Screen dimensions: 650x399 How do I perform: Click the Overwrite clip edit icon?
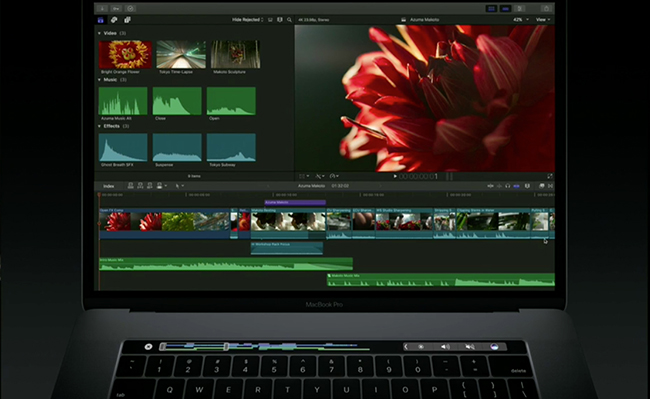click(x=160, y=186)
